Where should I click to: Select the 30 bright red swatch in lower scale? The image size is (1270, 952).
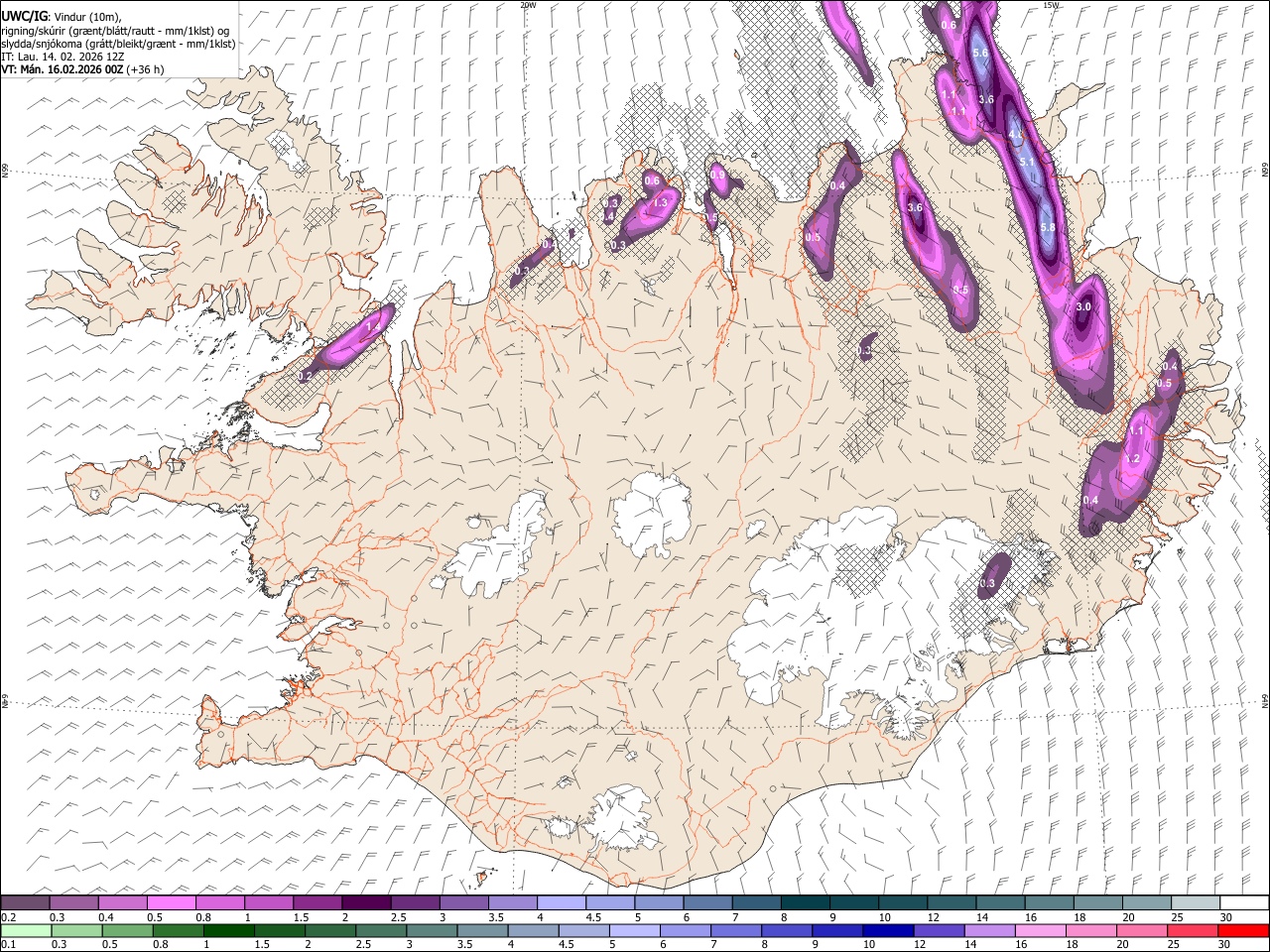click(1244, 930)
